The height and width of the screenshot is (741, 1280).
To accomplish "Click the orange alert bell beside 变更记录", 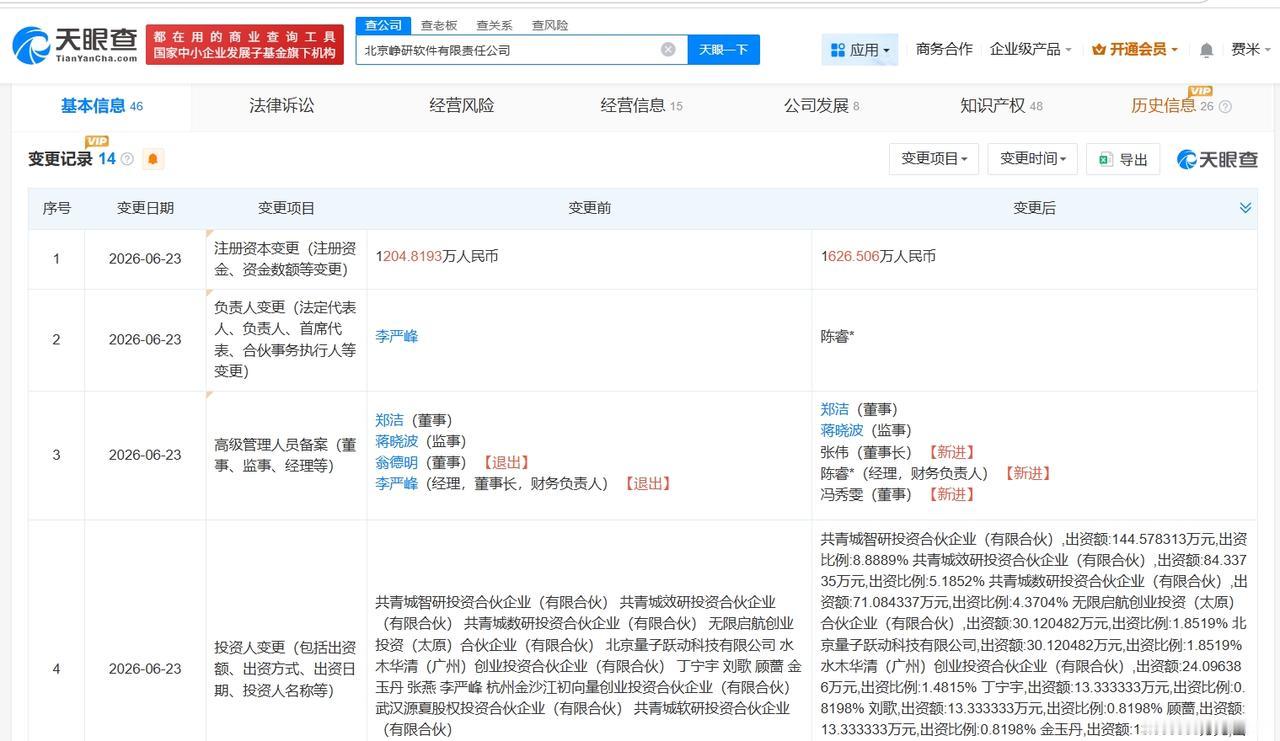I will [x=153, y=159].
